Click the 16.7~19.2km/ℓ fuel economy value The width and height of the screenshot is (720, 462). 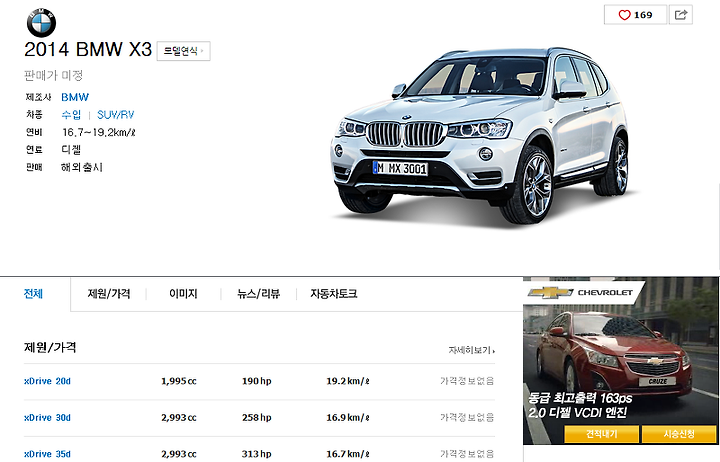tap(99, 133)
